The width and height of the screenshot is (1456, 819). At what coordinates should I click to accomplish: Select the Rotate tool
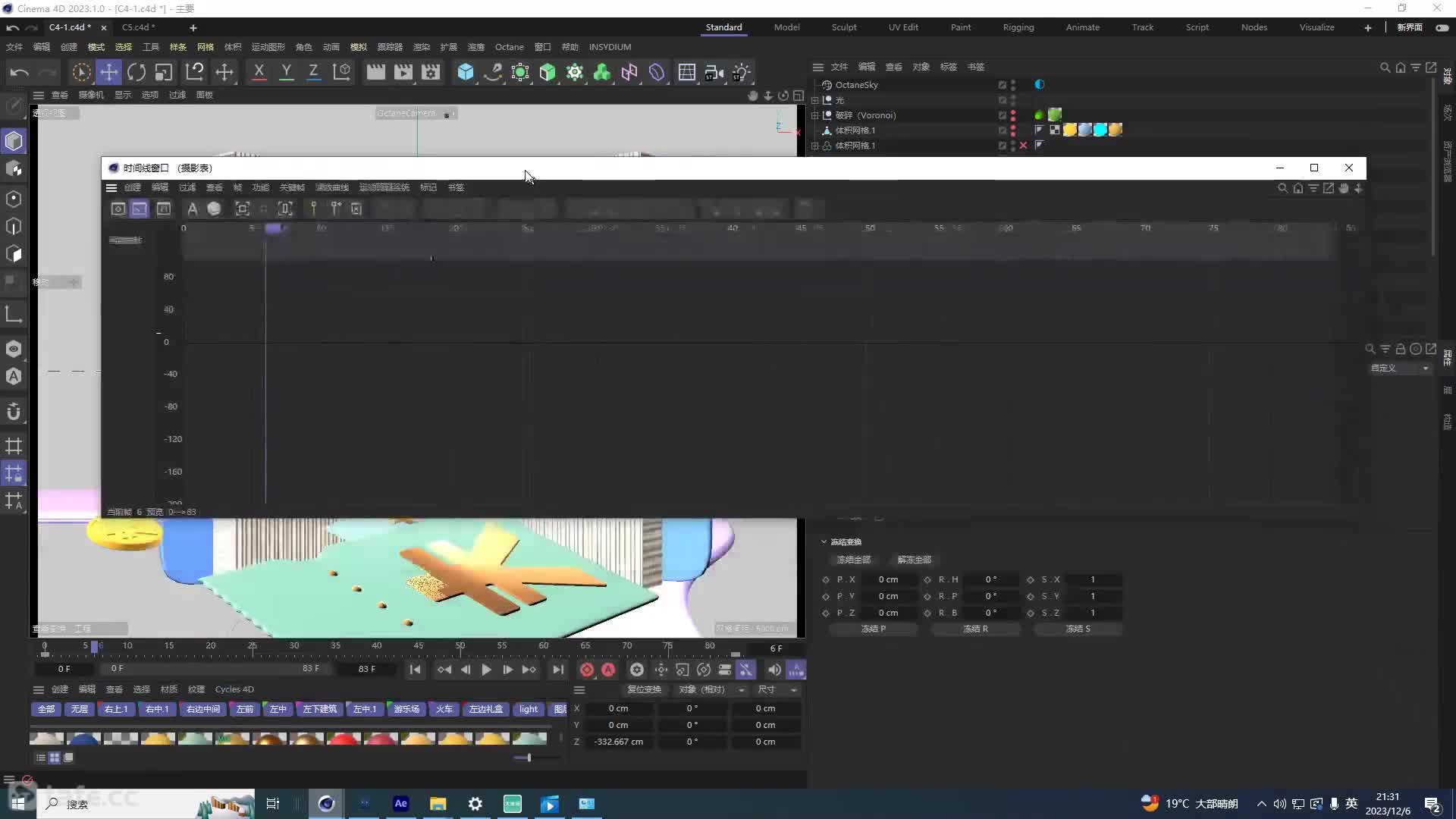[136, 72]
